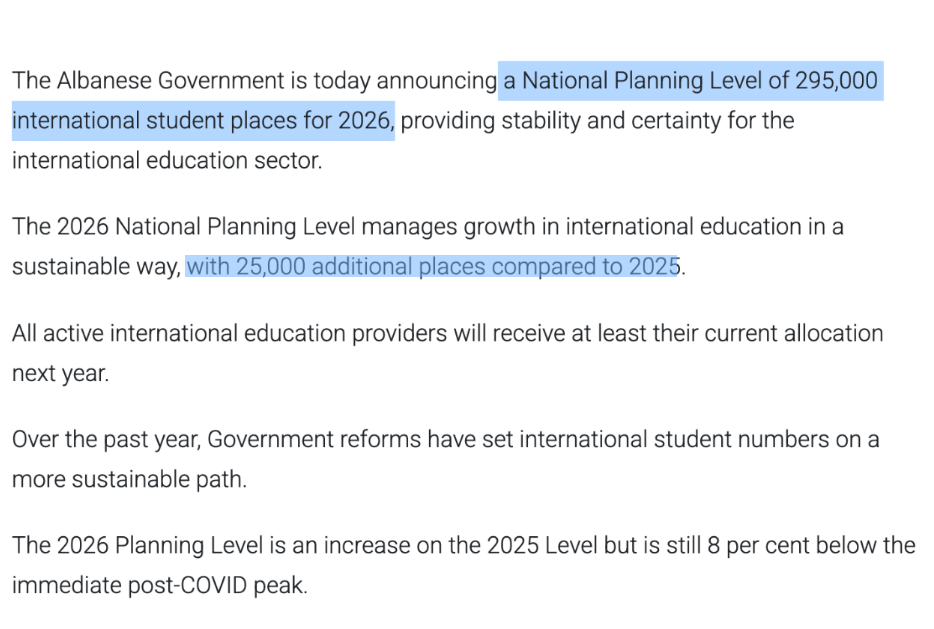This screenshot has height=629, width=934.
Task: Click the phrase "more sustainable path."
Action: (x=129, y=479)
